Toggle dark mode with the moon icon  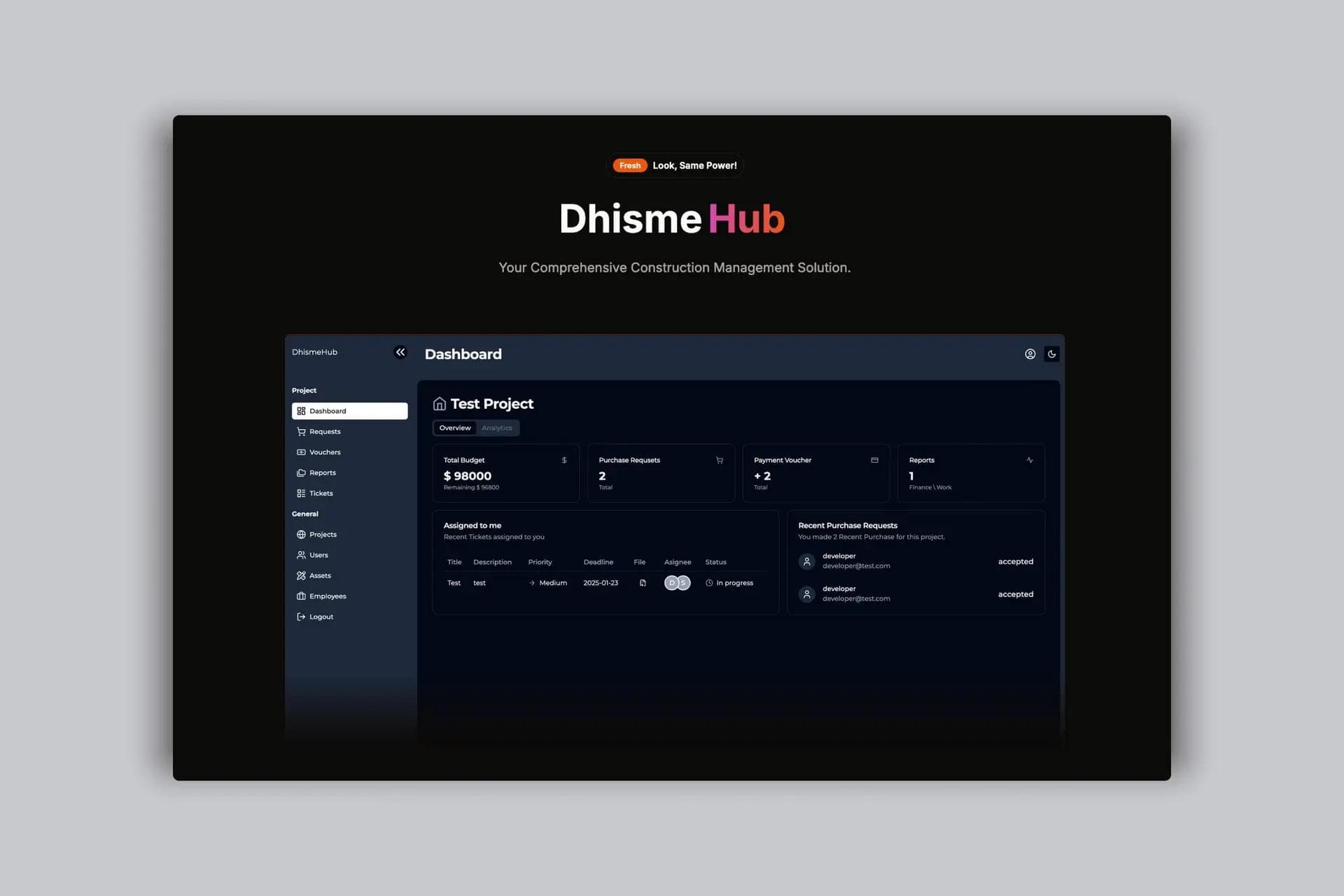[x=1051, y=354]
